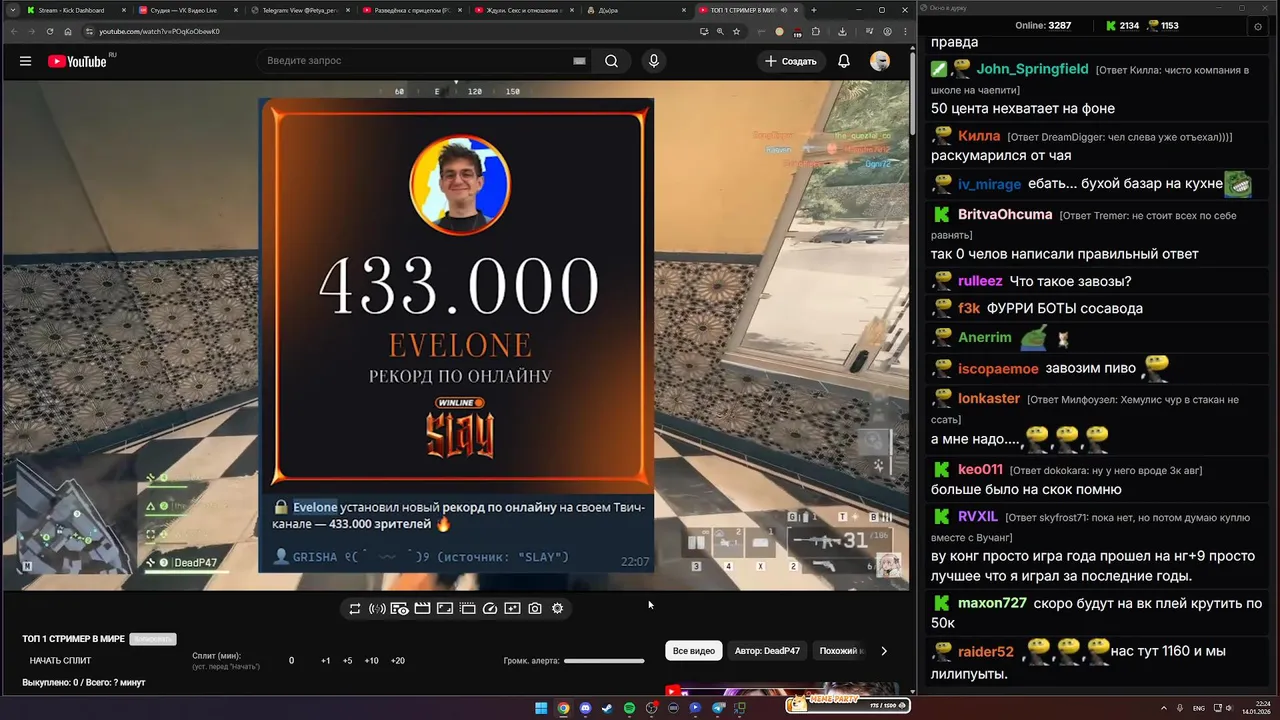Image resolution: width=1280 pixels, height=720 pixels.
Task: Click username raider52 in chat
Action: tap(986, 651)
